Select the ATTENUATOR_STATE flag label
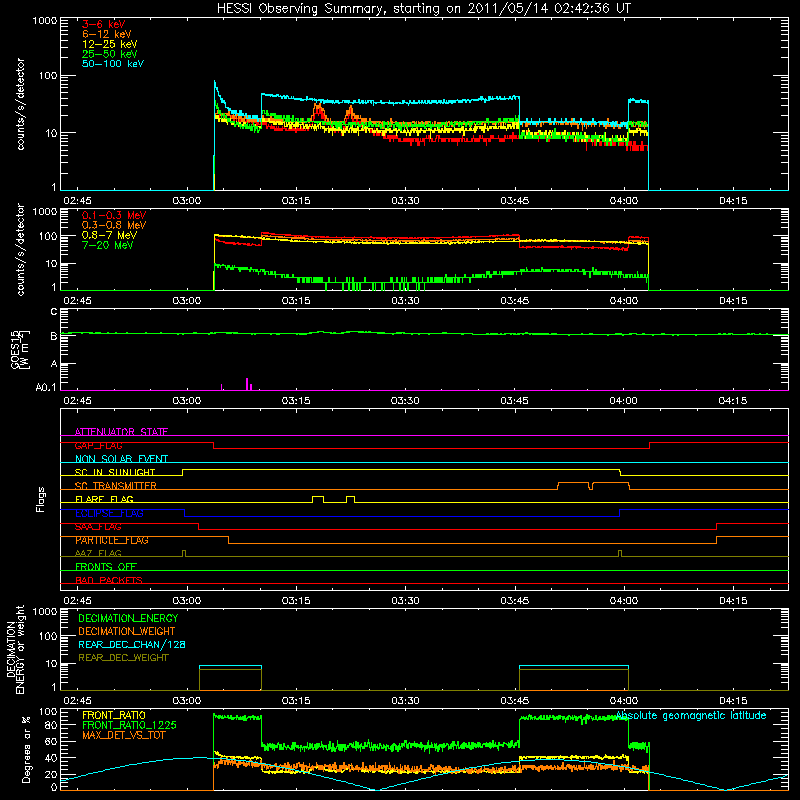The height and width of the screenshot is (800, 800). pos(121,432)
